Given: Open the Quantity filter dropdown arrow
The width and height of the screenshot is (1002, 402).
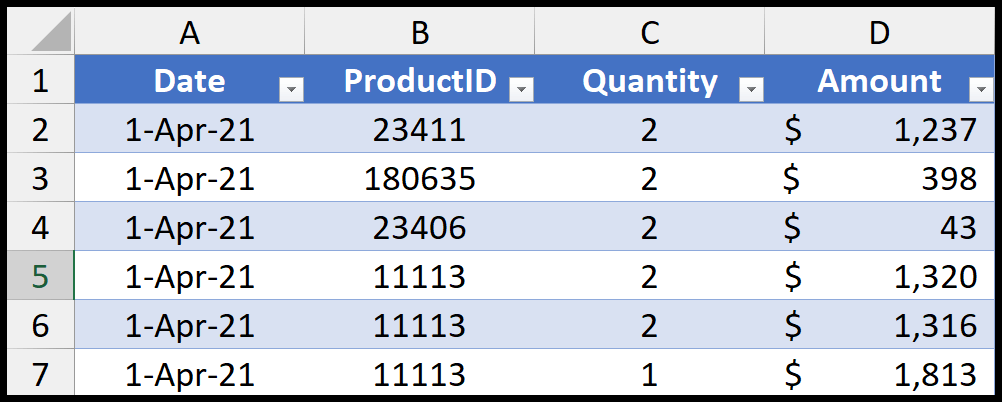Looking at the screenshot, I should 752,90.
